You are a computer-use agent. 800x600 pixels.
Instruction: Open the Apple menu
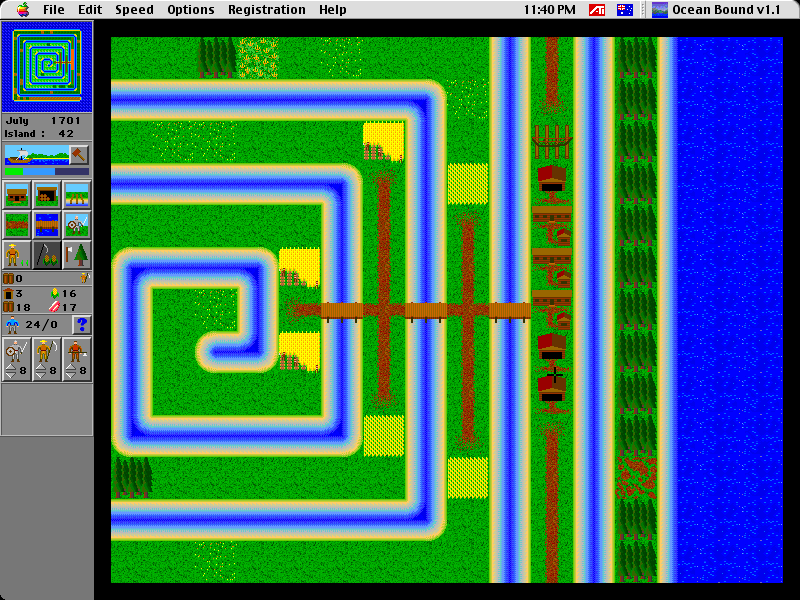(23, 9)
